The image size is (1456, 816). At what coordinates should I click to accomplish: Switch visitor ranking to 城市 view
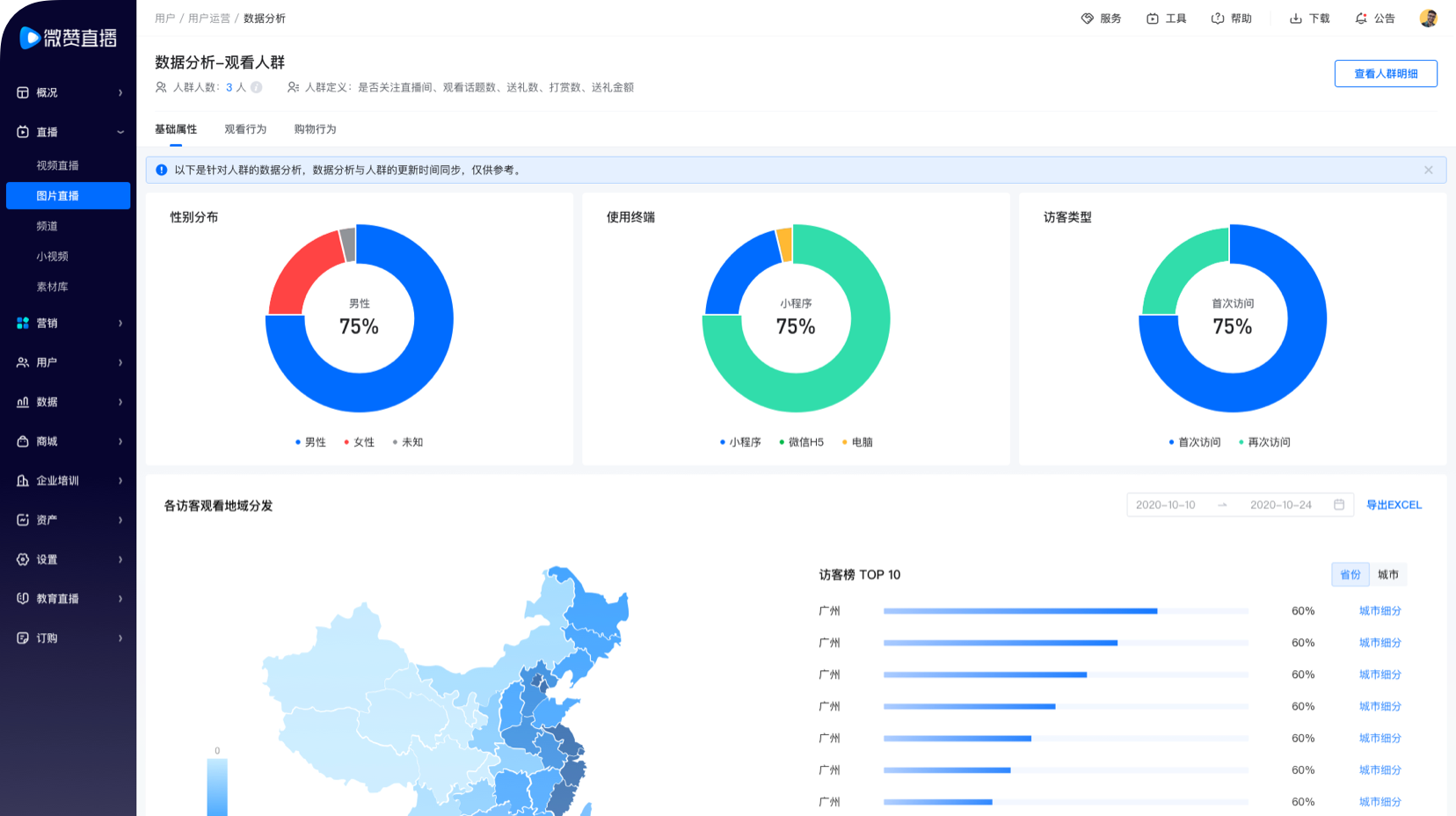point(1387,574)
